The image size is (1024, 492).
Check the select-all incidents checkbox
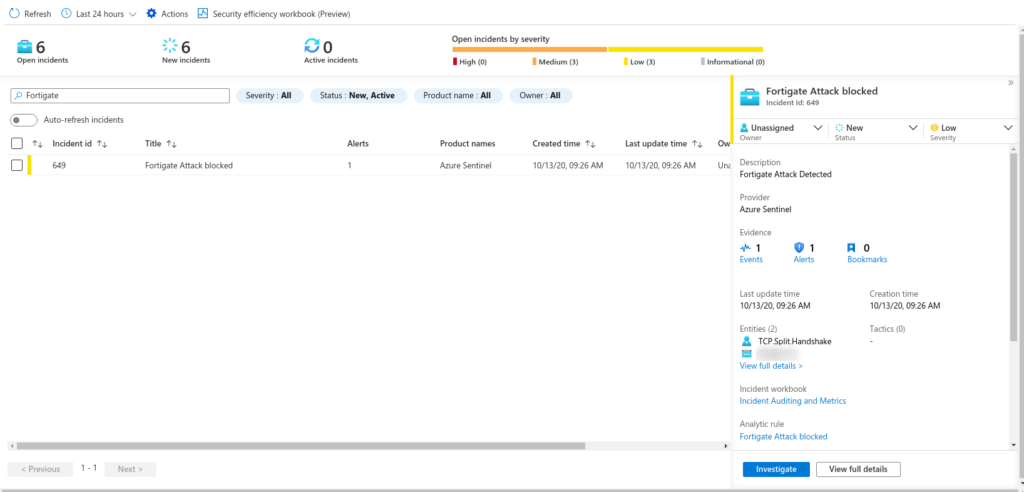(x=17, y=144)
